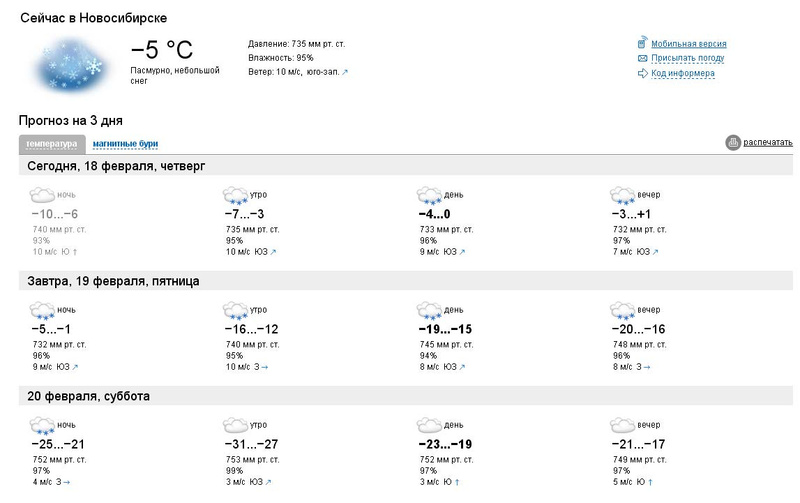The height and width of the screenshot is (503, 800).
Task: Click the envelope icon for sending weather
Action: [642, 58]
